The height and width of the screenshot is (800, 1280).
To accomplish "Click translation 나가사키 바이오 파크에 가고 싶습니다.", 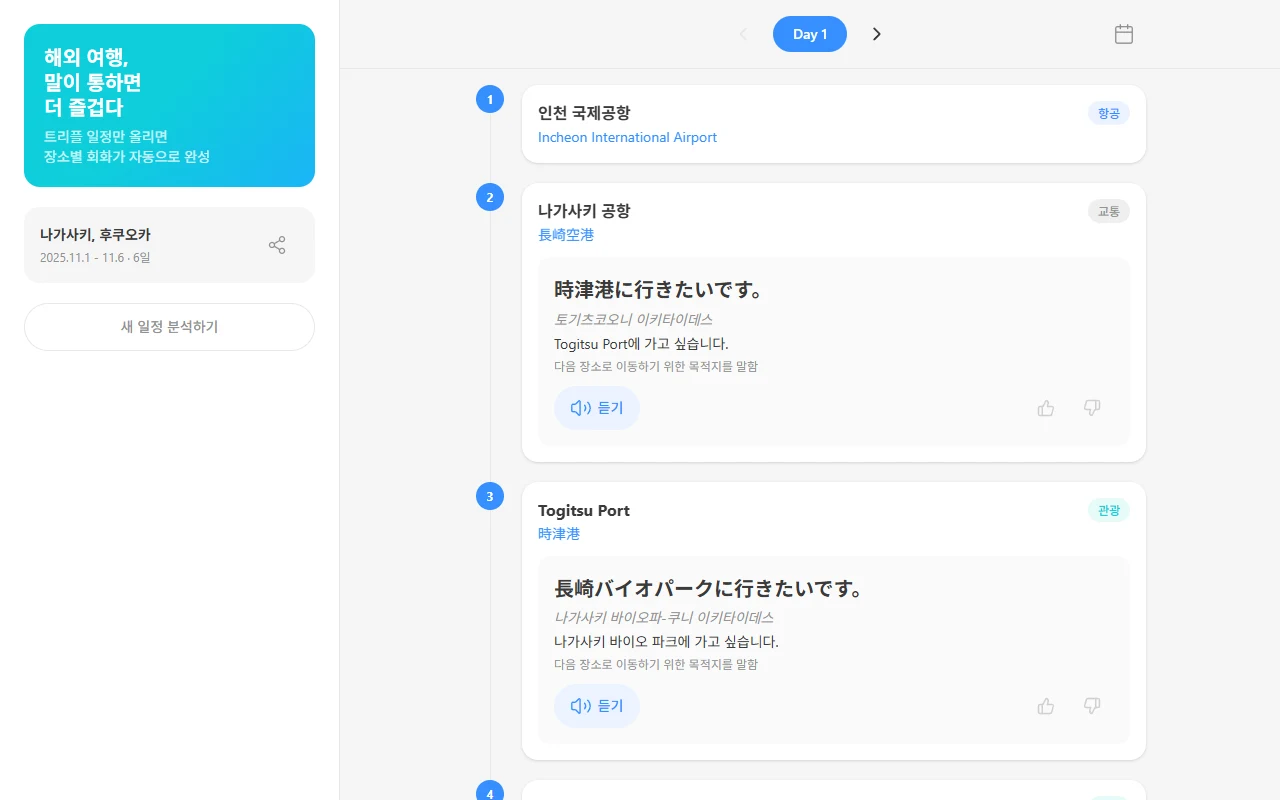I will (x=666, y=642).
